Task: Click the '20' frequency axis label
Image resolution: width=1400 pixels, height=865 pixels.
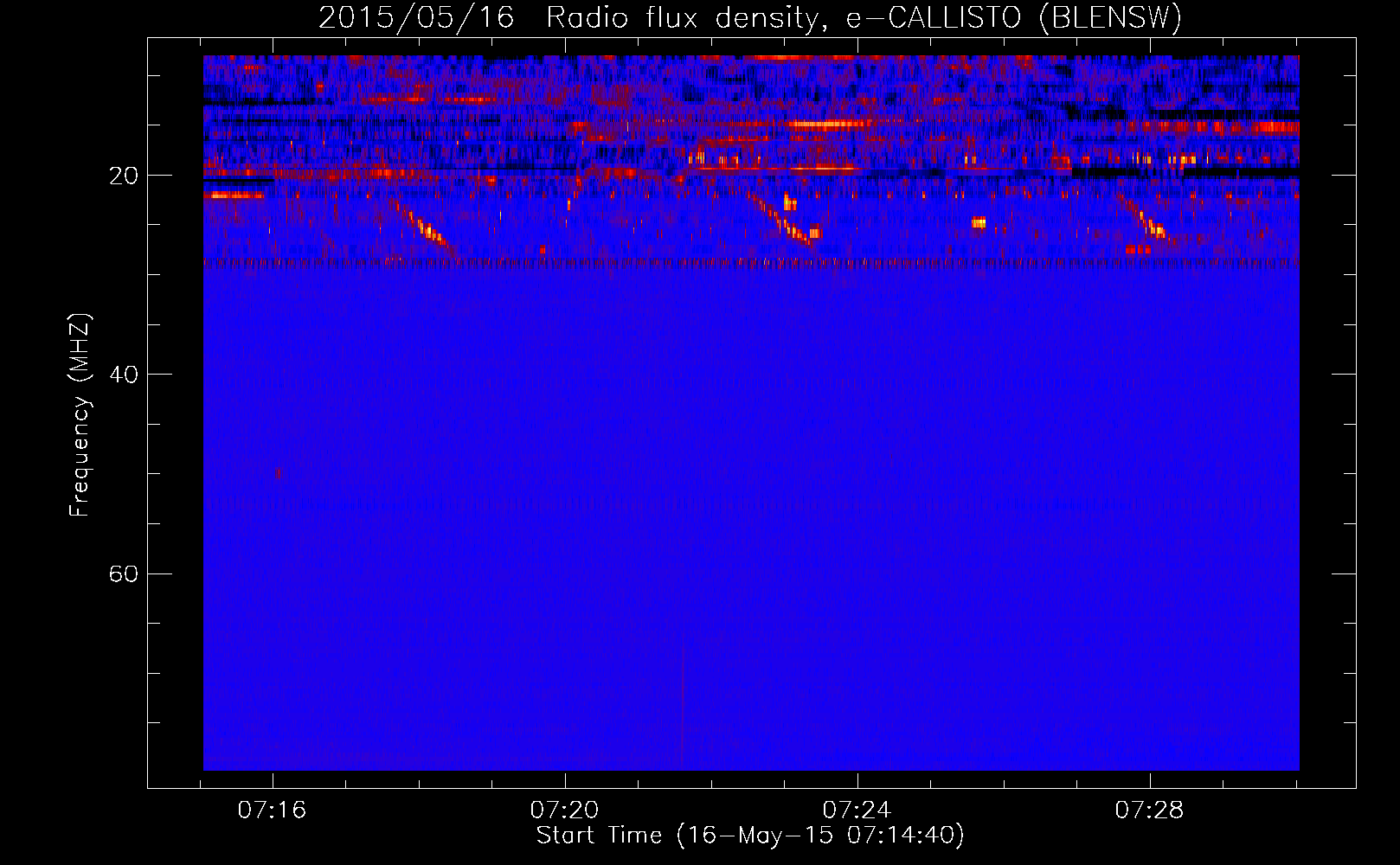Action: click(x=124, y=176)
